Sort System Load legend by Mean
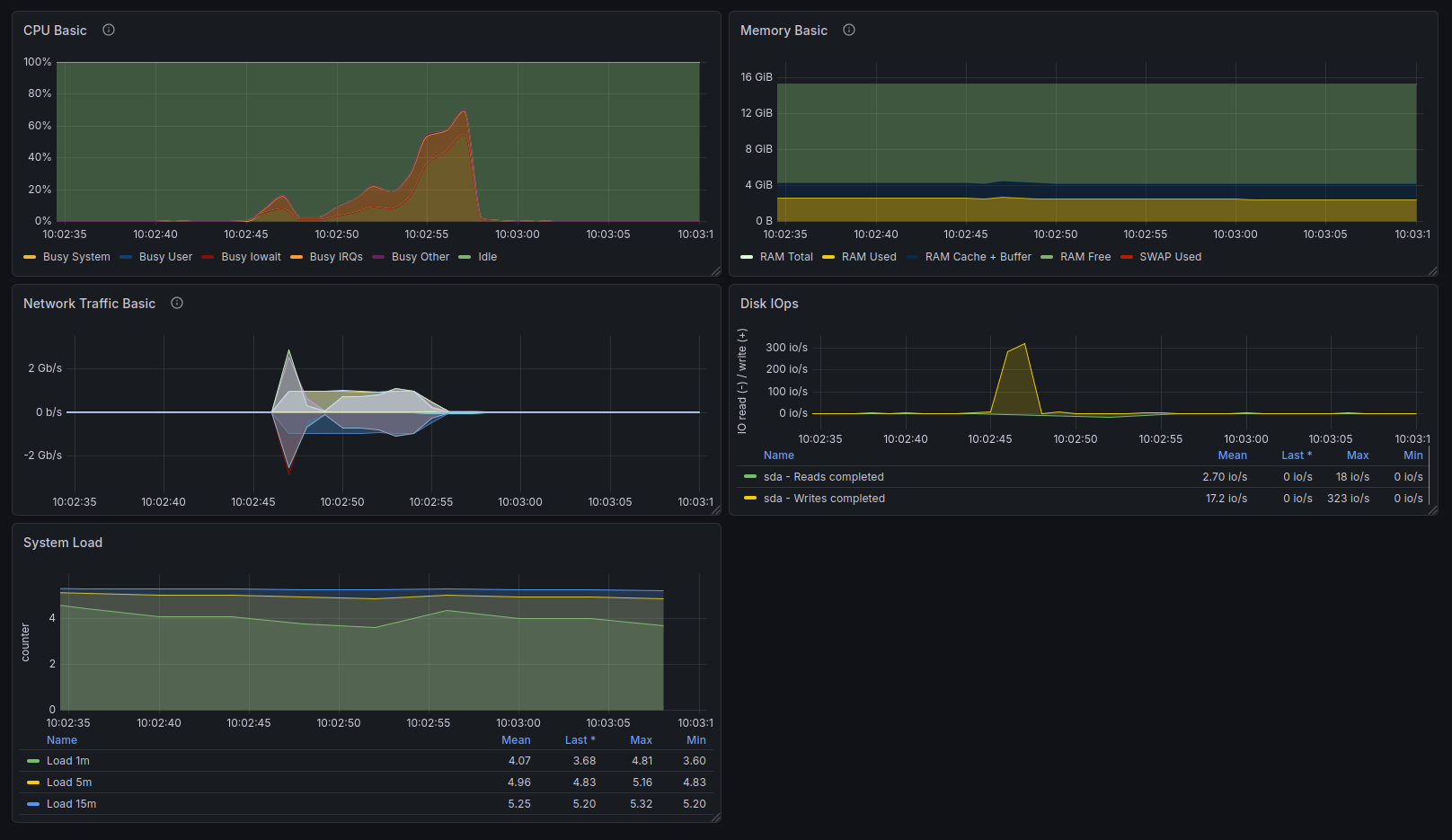 [516, 740]
